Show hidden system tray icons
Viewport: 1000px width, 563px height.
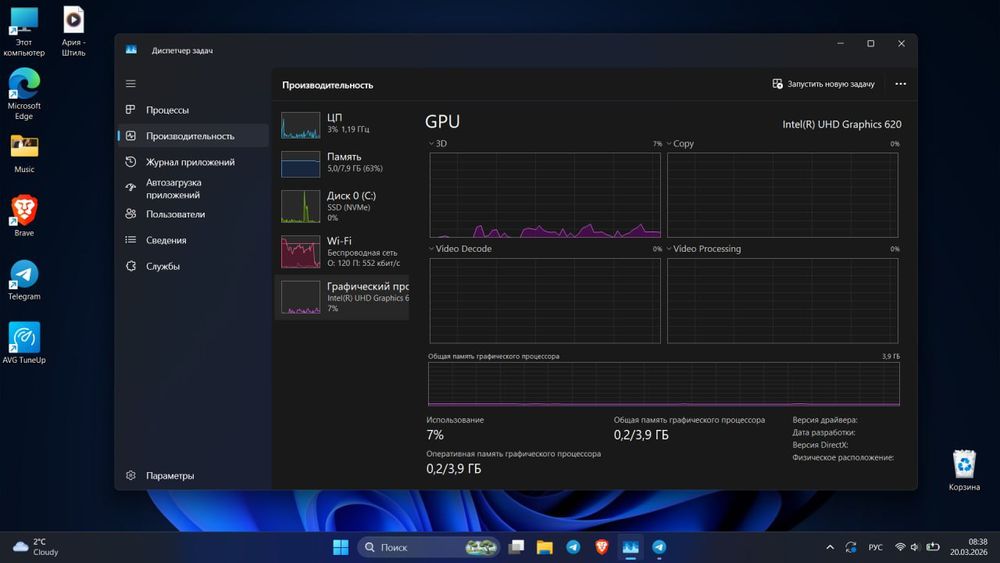[x=830, y=547]
